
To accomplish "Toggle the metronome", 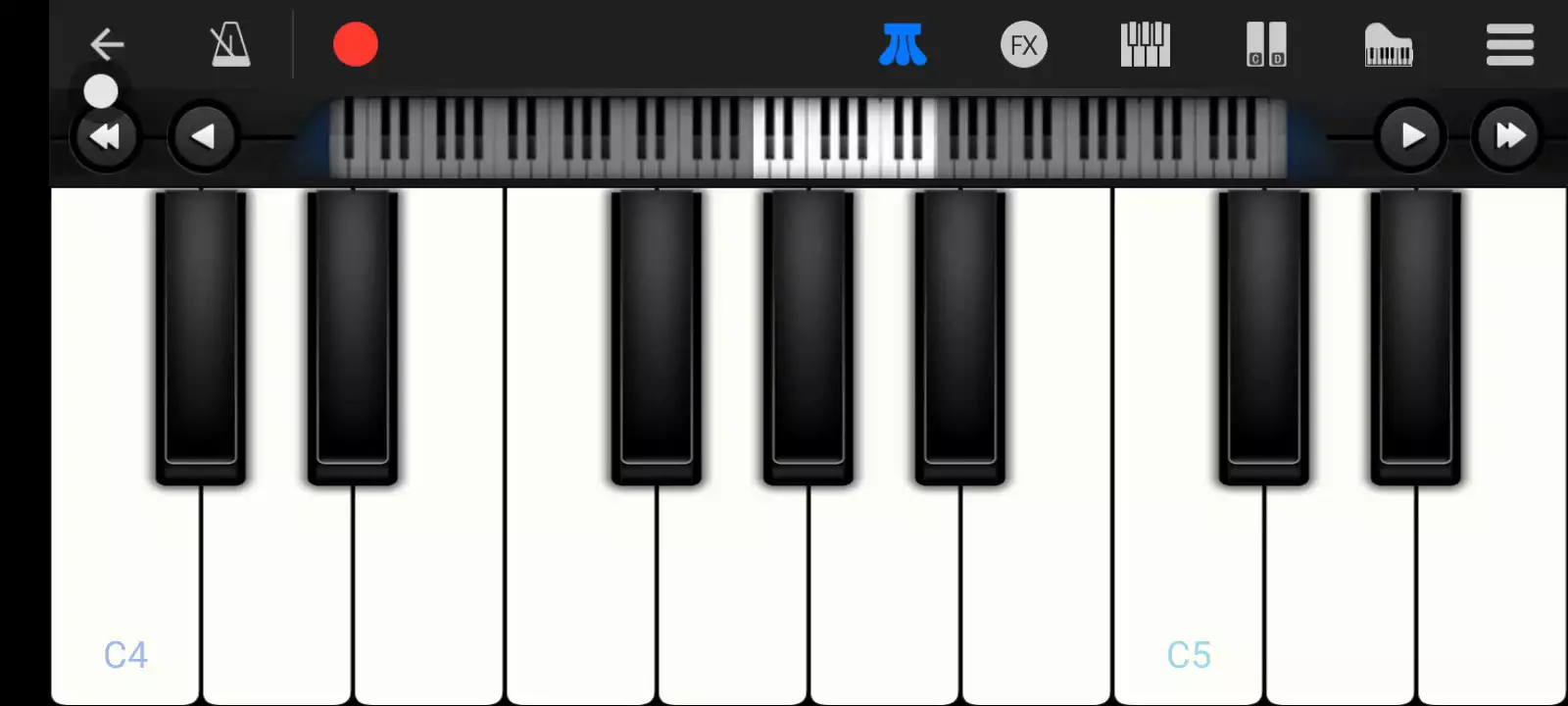I will [230, 45].
